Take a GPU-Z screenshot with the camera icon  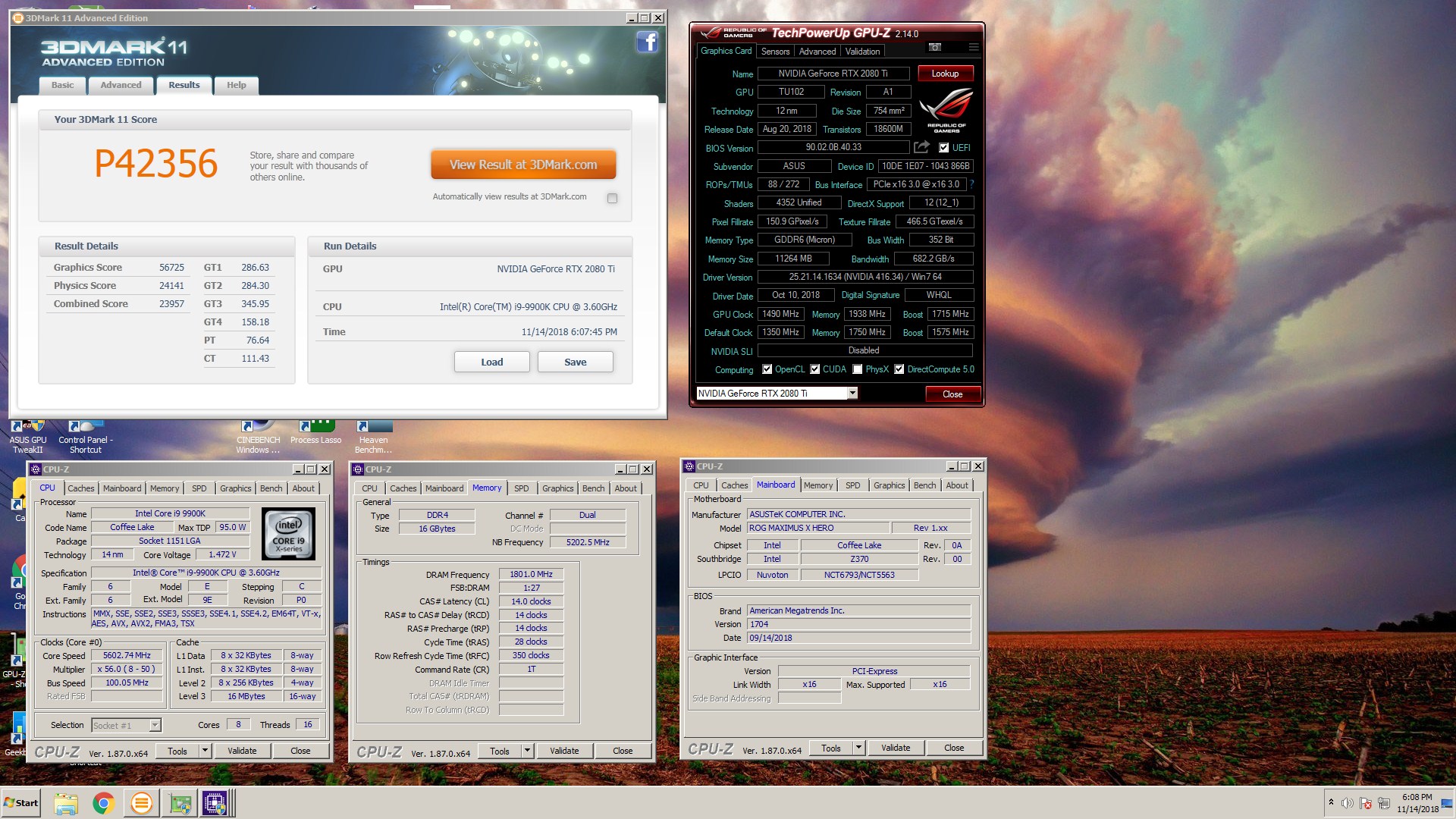(935, 47)
